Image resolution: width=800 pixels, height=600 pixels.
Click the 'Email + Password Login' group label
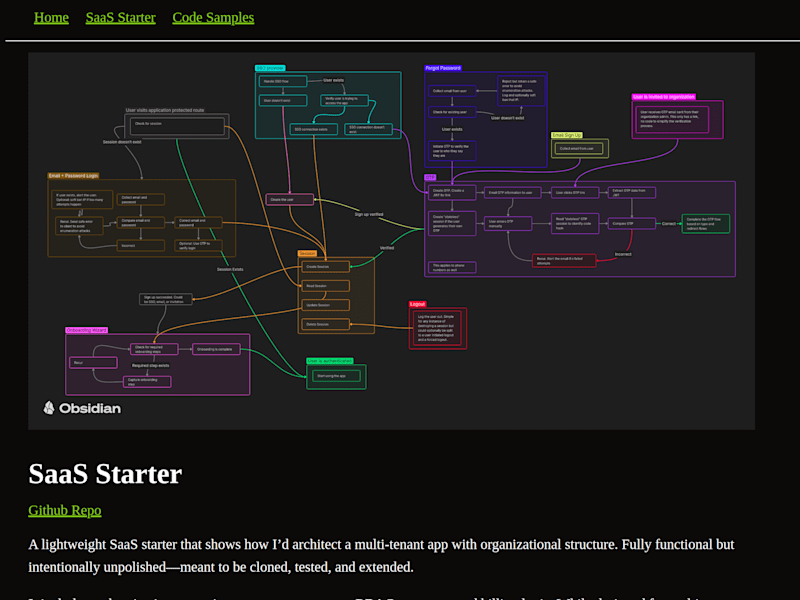pyautogui.click(x=73, y=176)
